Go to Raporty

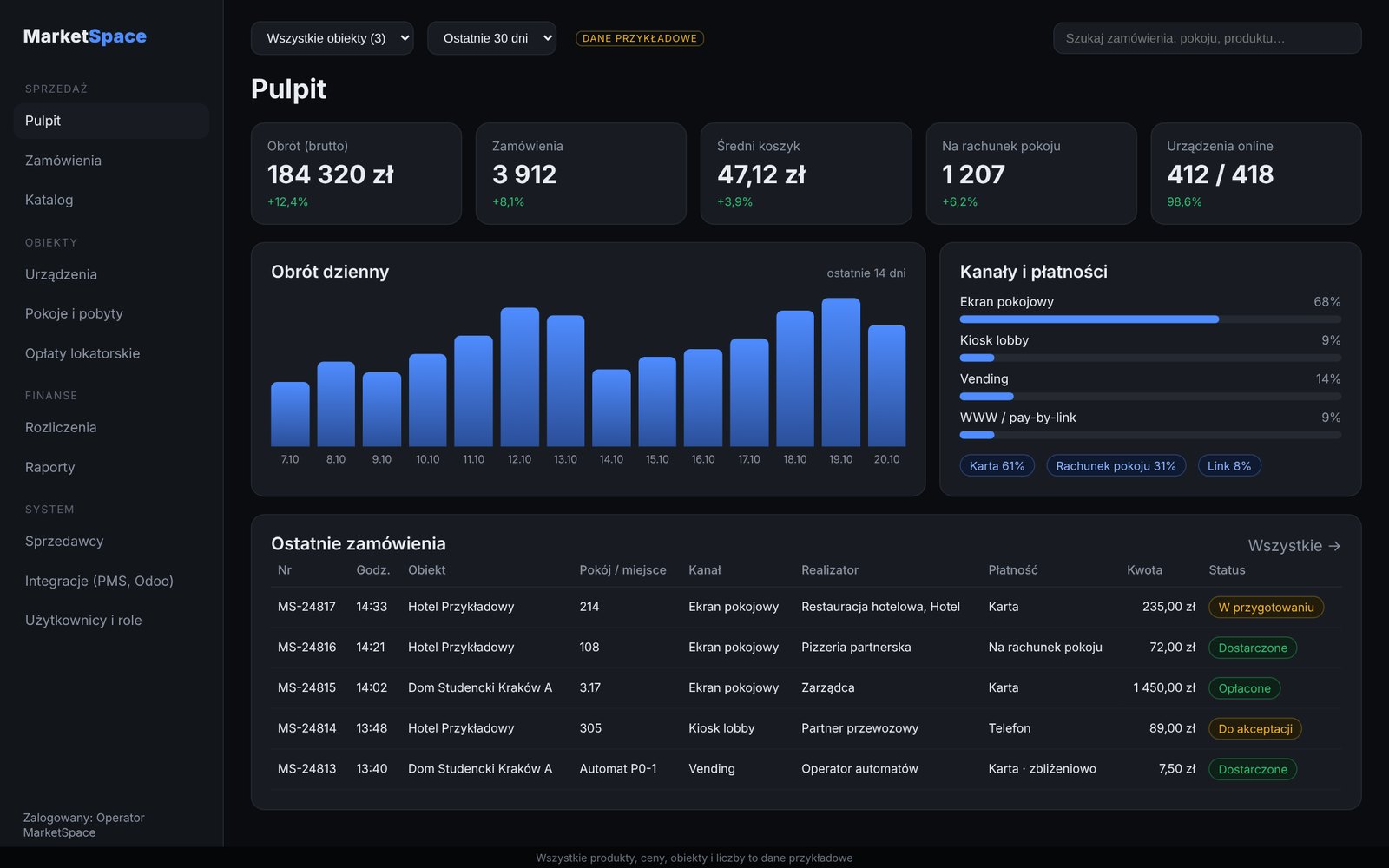[x=111, y=467]
